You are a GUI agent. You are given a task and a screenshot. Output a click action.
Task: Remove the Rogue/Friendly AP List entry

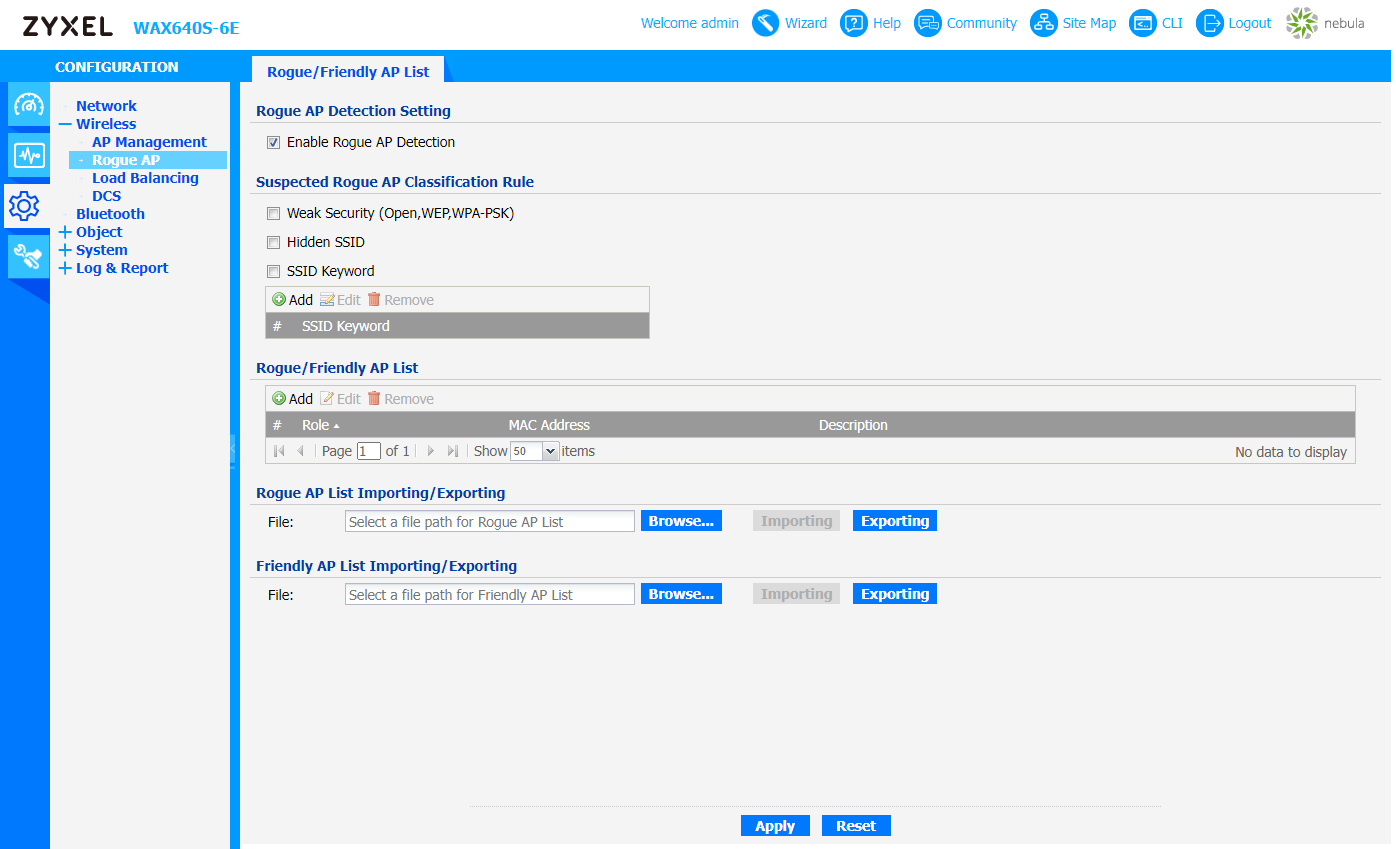point(401,399)
